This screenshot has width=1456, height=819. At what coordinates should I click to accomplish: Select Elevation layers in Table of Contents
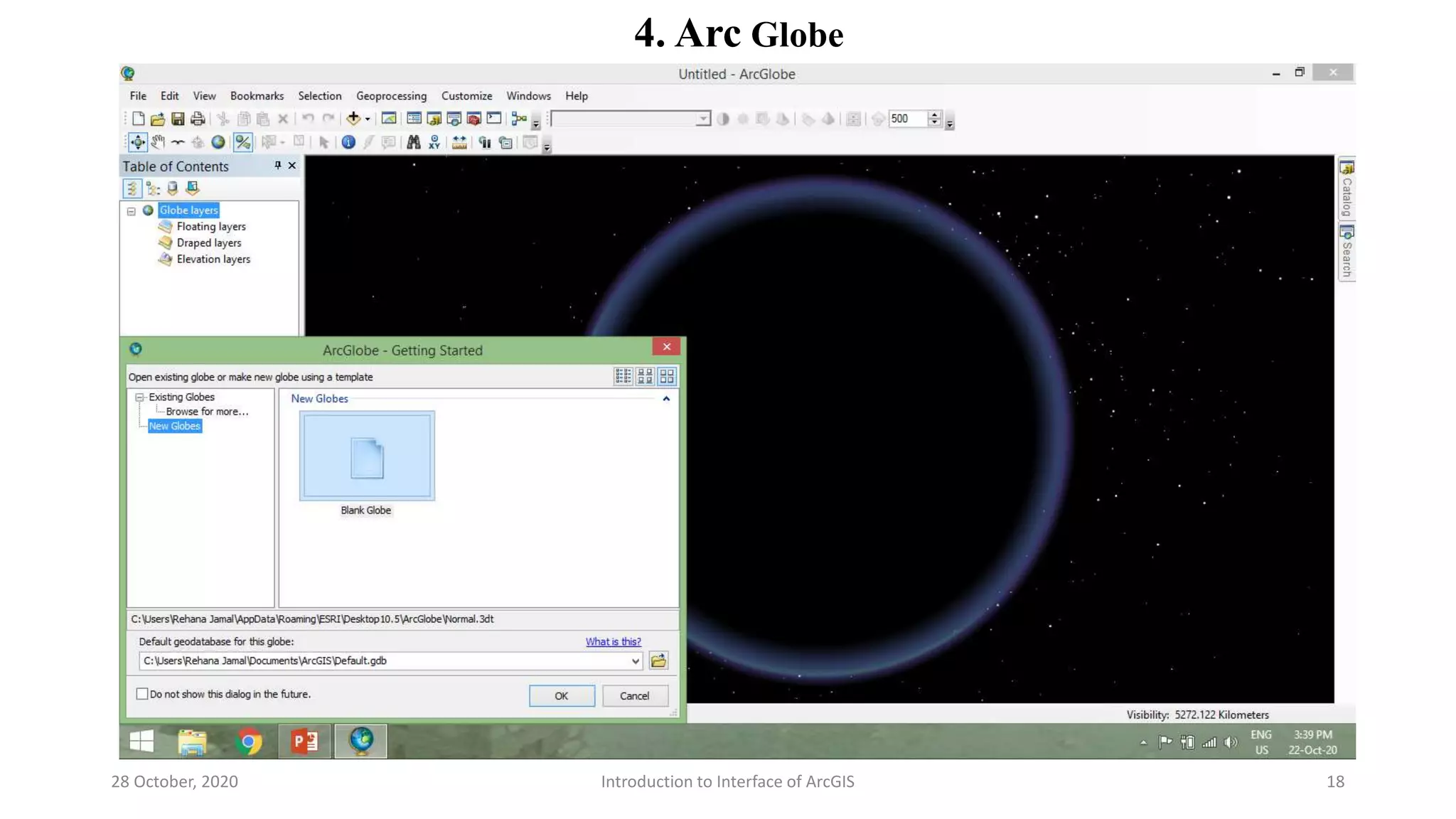pyautogui.click(x=213, y=259)
